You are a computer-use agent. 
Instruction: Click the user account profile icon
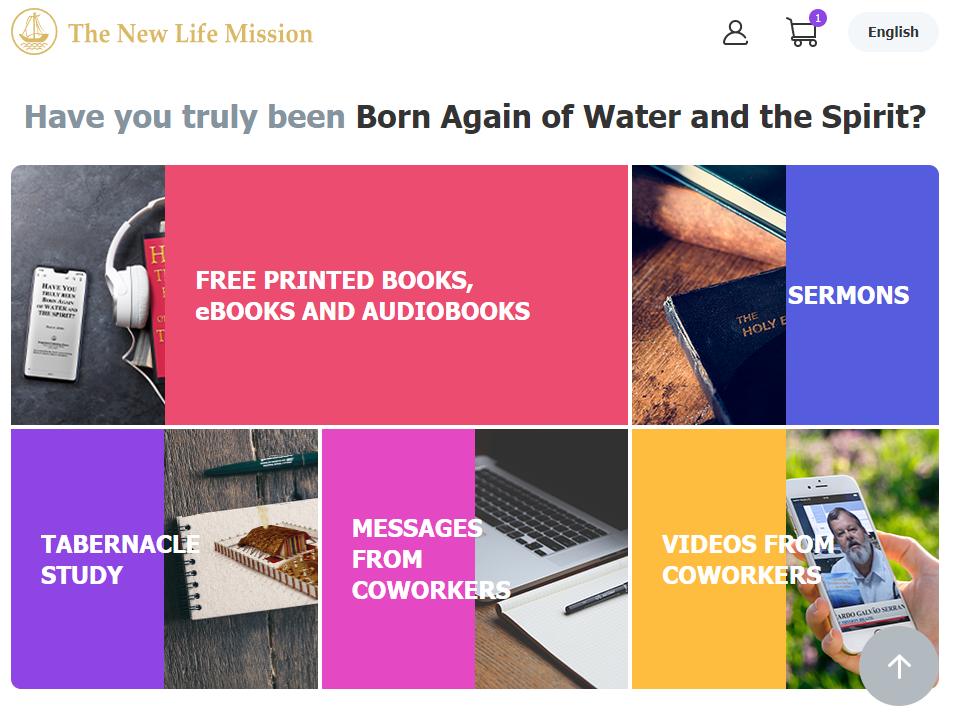pos(735,33)
